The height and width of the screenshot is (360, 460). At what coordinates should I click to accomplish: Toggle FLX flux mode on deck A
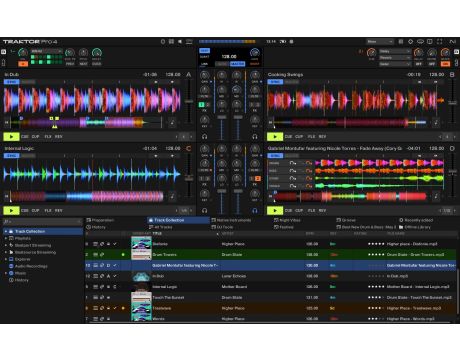[x=48, y=137]
